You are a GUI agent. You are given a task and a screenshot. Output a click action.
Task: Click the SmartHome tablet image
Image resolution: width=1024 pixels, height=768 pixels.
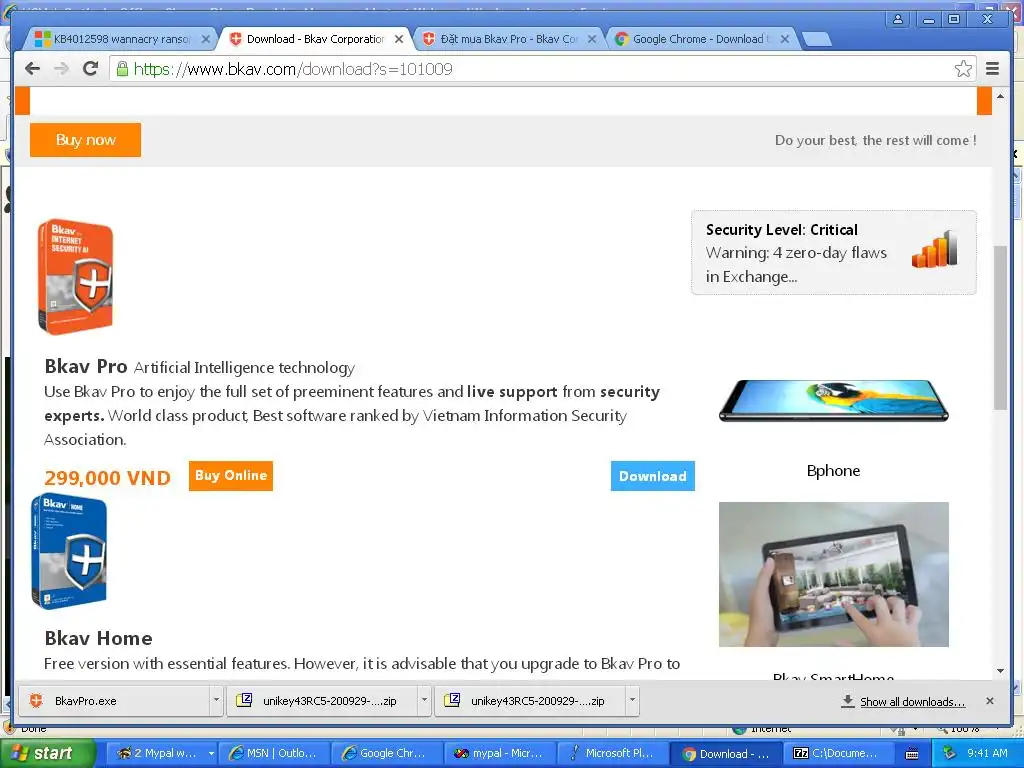(x=833, y=574)
